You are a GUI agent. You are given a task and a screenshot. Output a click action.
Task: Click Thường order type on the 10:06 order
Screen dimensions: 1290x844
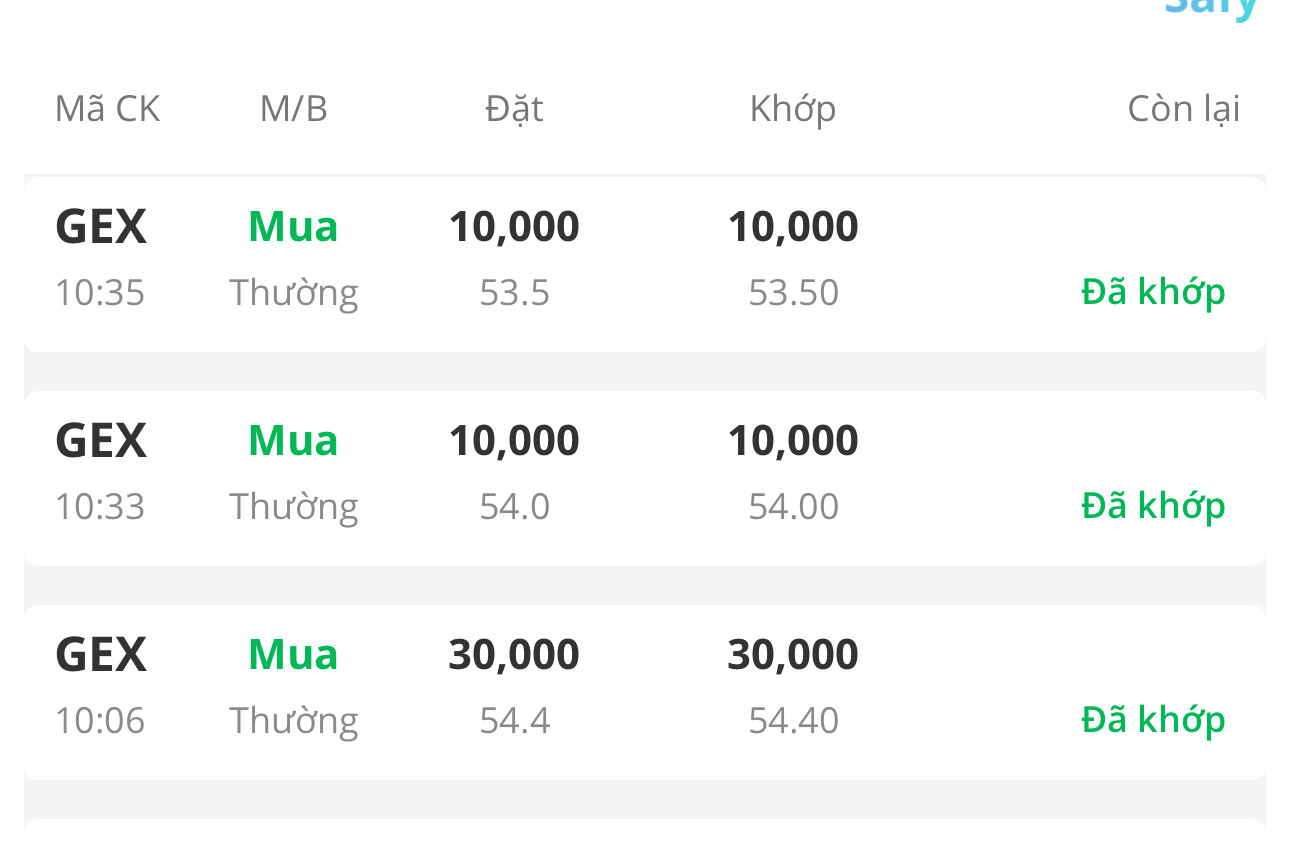point(293,721)
